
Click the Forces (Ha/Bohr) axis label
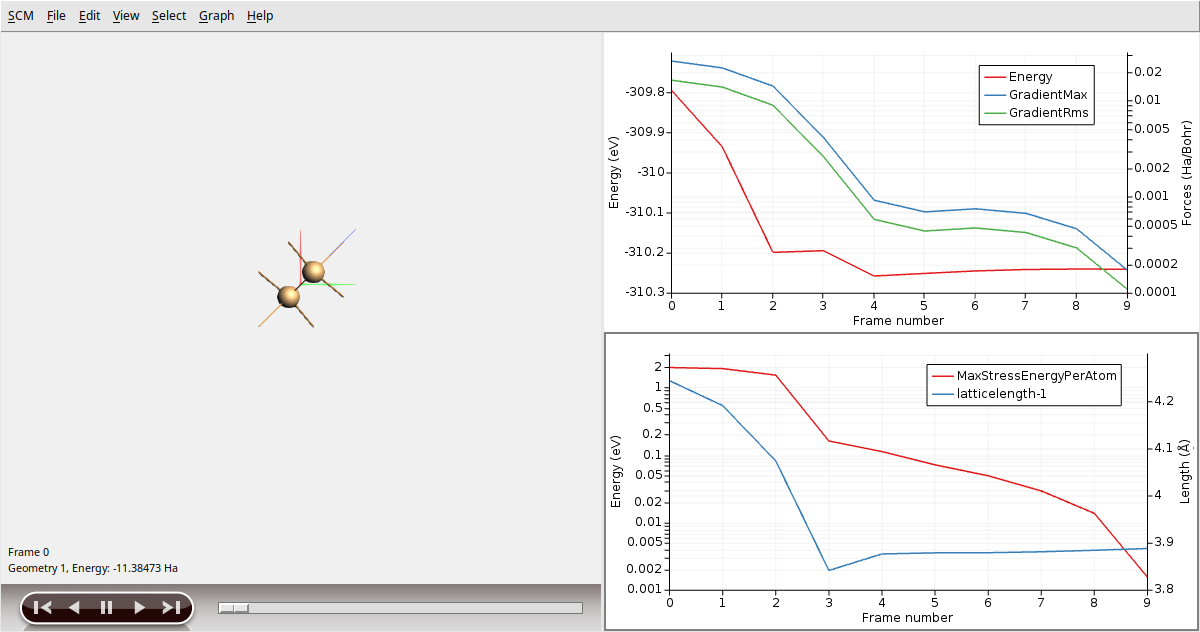coord(1187,171)
